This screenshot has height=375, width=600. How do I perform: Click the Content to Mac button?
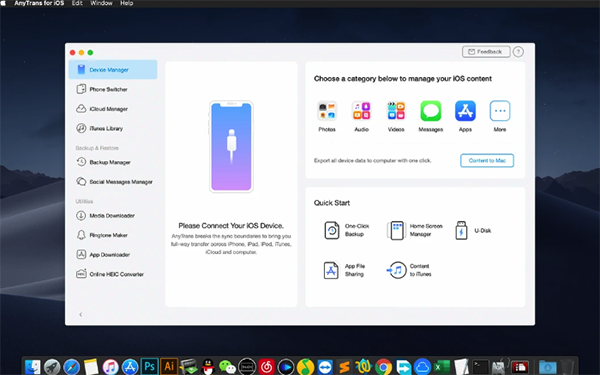coord(487,160)
